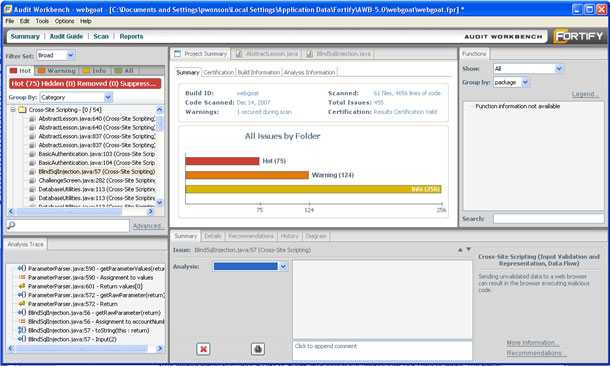Click the next issue down arrow

click(469, 249)
